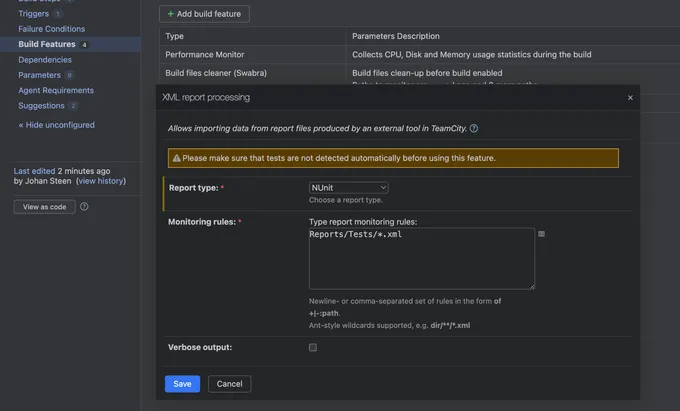Open the file tree icon beside monitoring rules

click(542, 233)
